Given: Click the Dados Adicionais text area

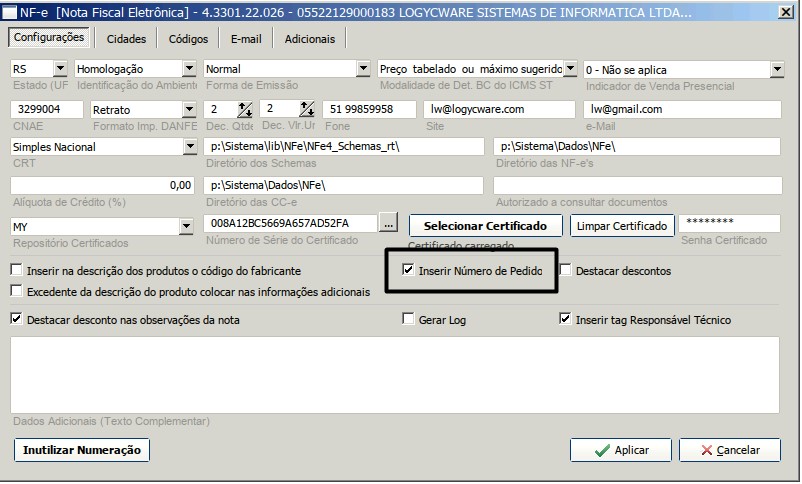Looking at the screenshot, I should click(395, 373).
